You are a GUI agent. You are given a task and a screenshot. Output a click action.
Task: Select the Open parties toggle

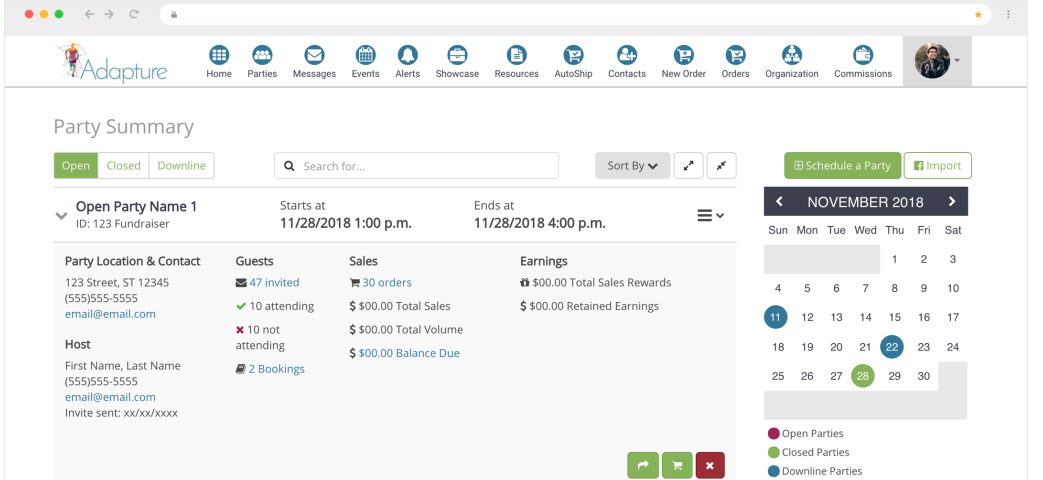coord(76,166)
